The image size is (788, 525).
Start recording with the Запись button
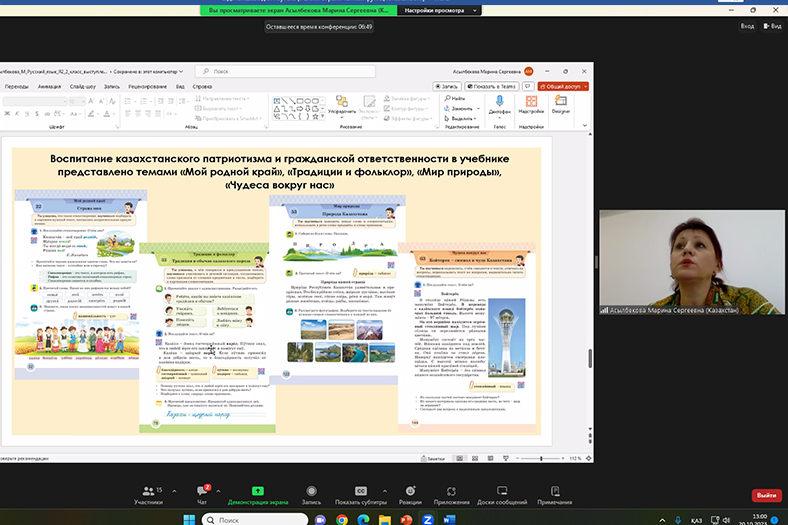click(311, 492)
